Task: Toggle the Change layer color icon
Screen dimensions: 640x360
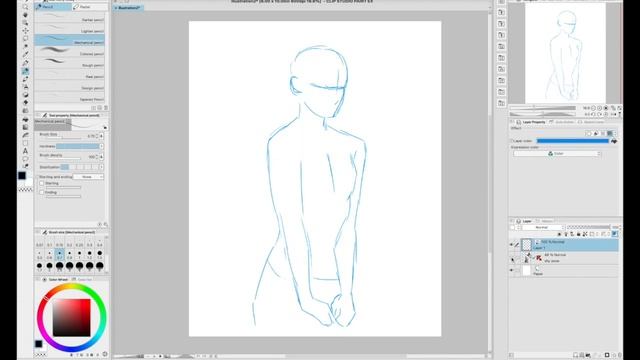Action: coord(615,234)
